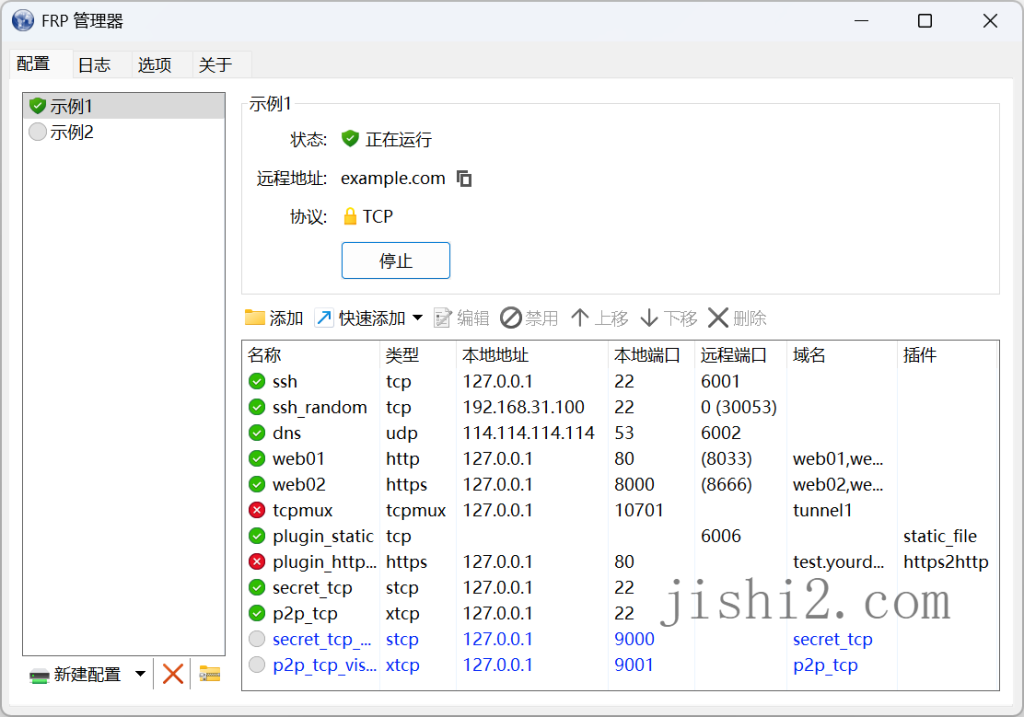Copy remote address with the copy icon

[x=464, y=178]
